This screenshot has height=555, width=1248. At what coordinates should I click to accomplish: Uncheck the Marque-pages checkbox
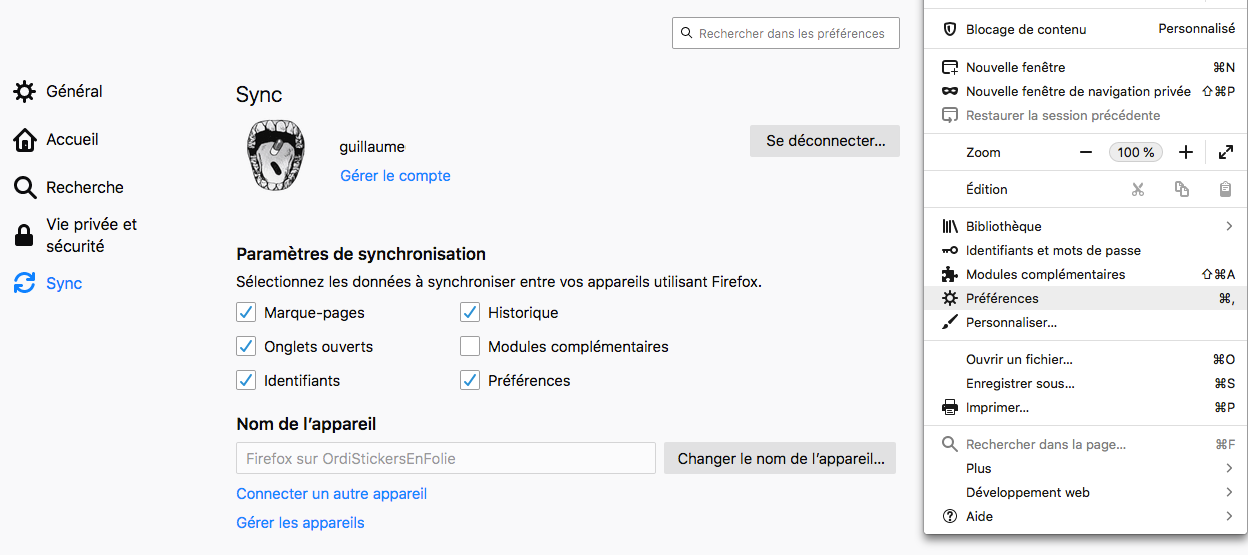click(x=246, y=313)
